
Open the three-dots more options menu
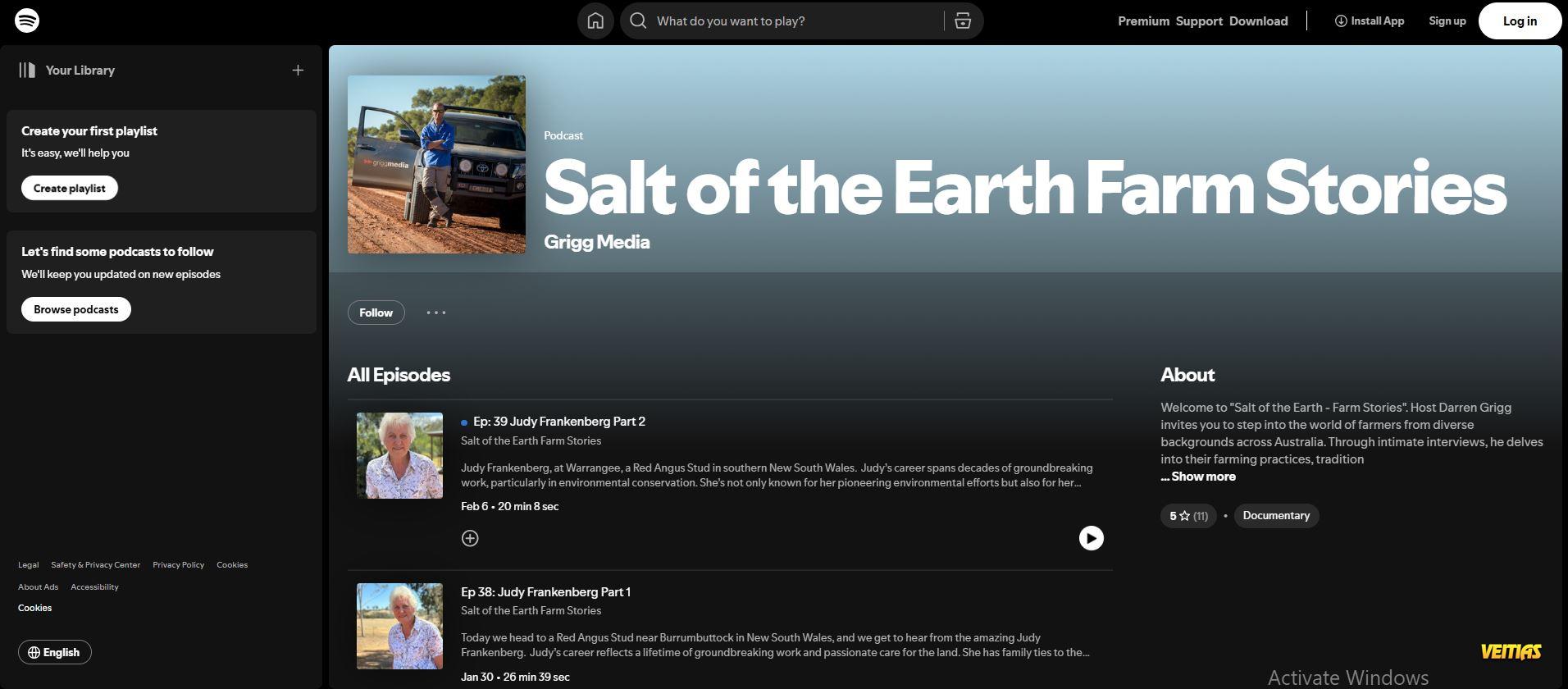click(x=436, y=313)
